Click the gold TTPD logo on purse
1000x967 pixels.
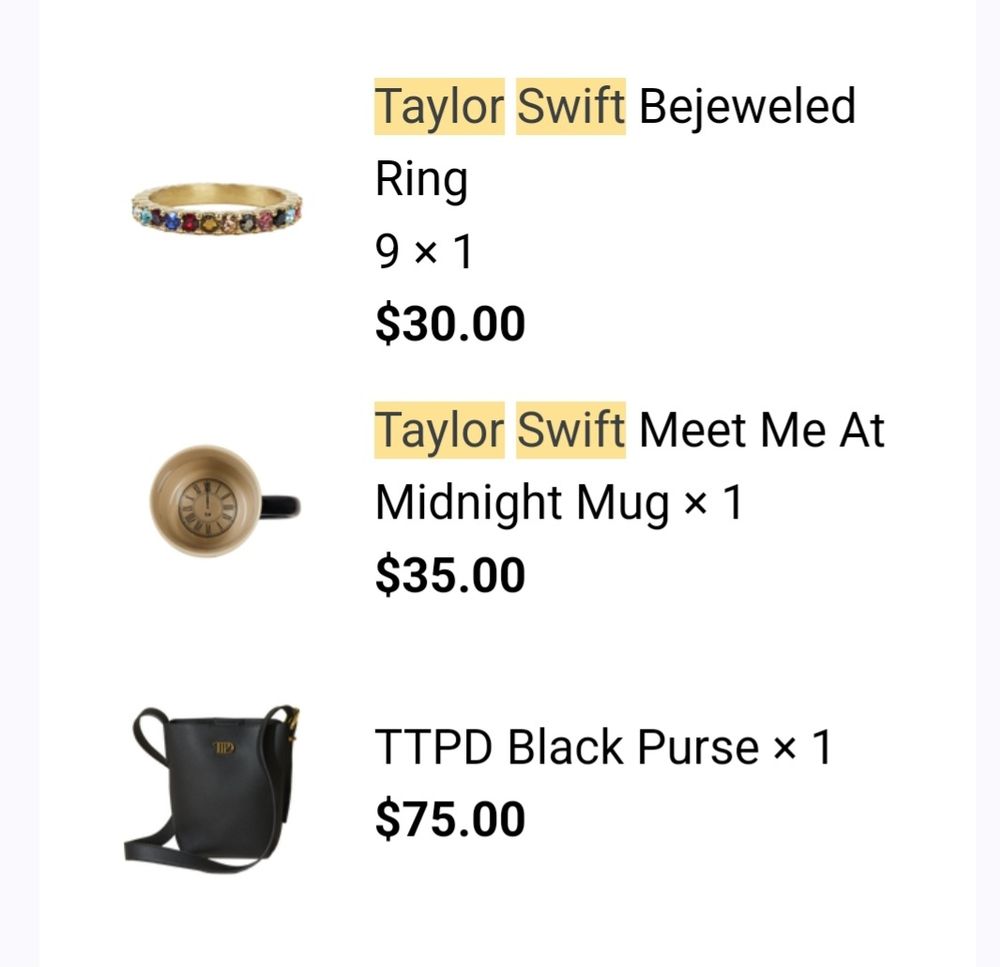click(223, 747)
